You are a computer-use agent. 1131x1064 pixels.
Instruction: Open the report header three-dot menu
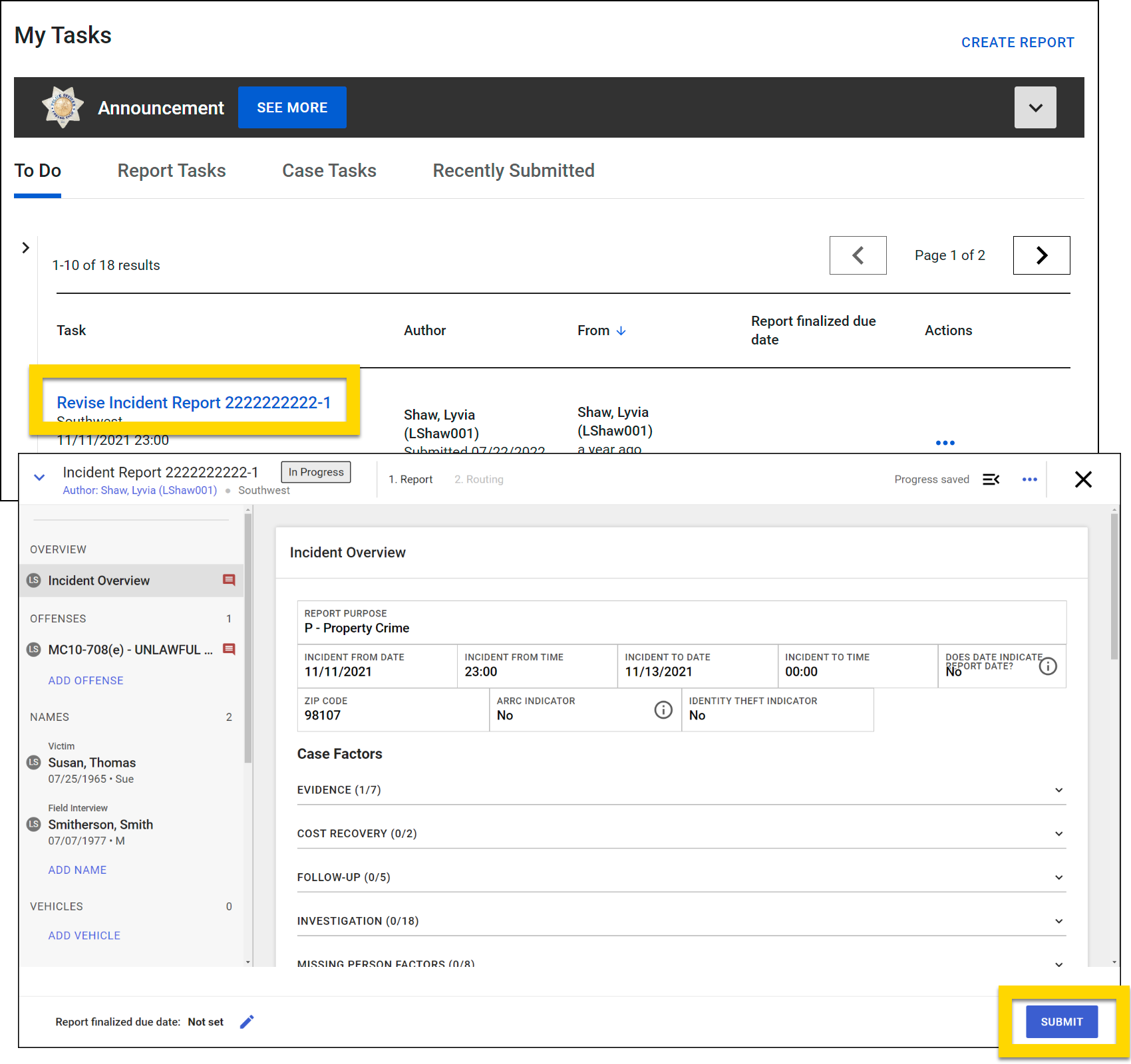pyautogui.click(x=1029, y=479)
